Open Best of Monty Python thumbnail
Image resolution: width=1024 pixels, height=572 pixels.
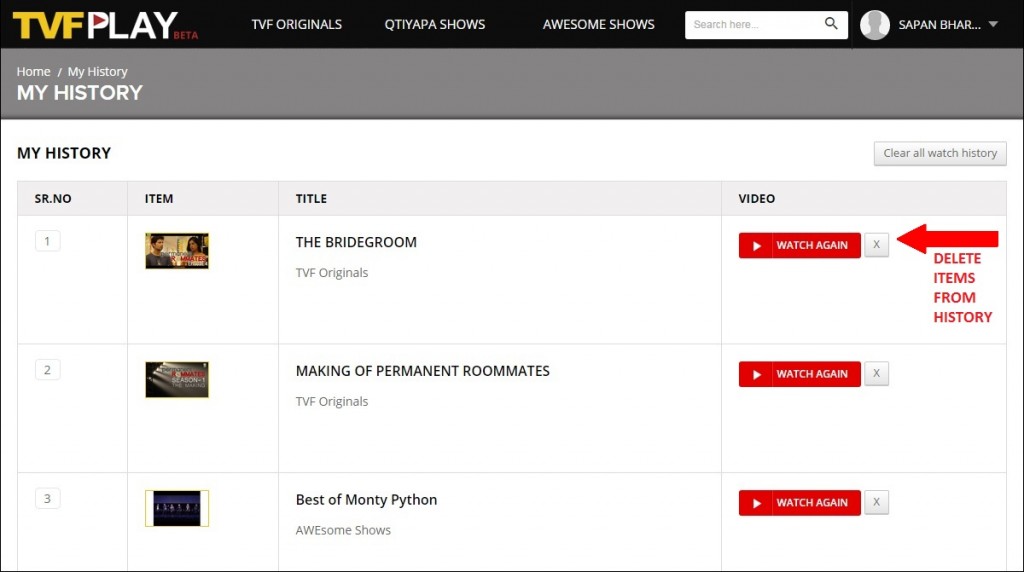(177, 508)
